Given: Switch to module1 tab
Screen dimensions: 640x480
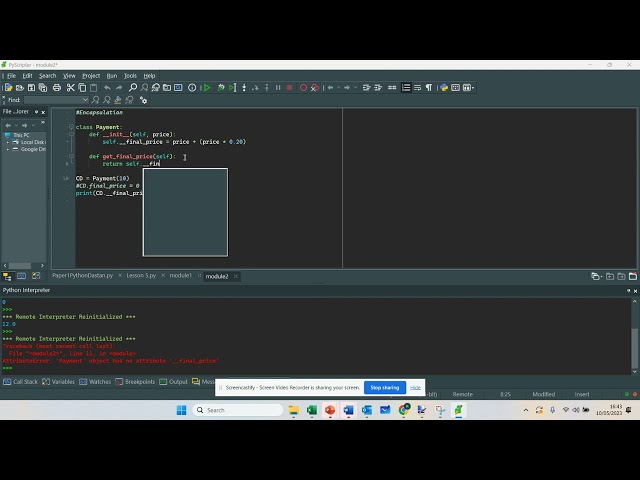Looking at the screenshot, I should pos(180,276).
